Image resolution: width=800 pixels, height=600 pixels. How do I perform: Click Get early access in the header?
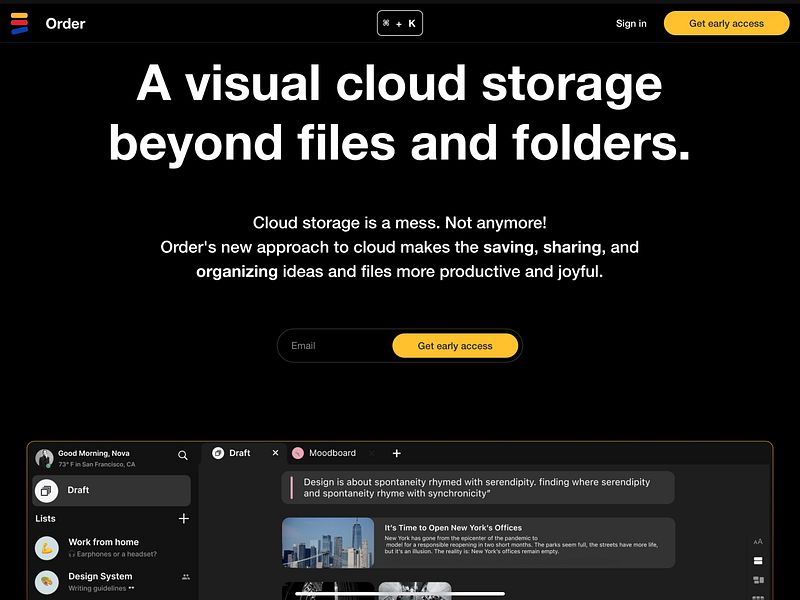726,23
